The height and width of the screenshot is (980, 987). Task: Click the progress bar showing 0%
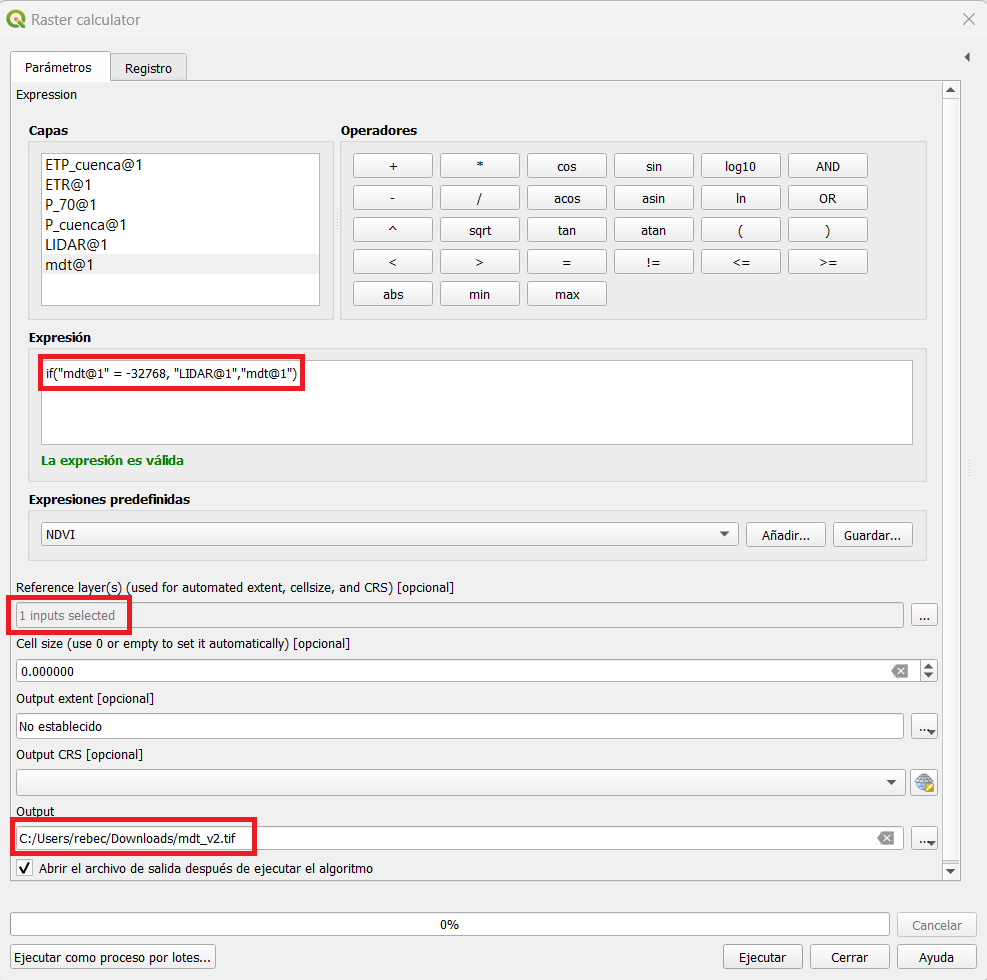pos(449,925)
